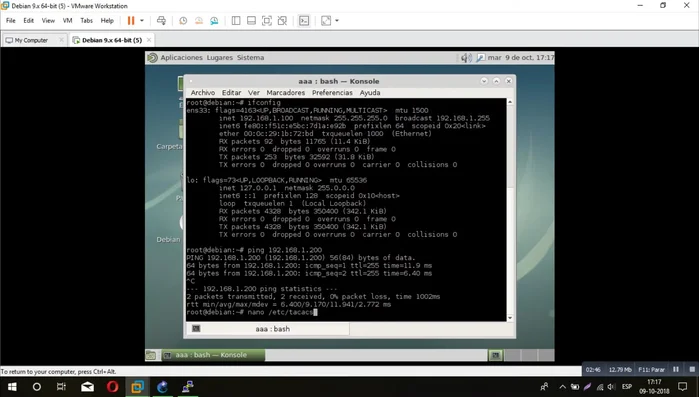Click the nano /etc/tacacs command line
Viewport: 699px width, 397px height.
click(x=252, y=312)
